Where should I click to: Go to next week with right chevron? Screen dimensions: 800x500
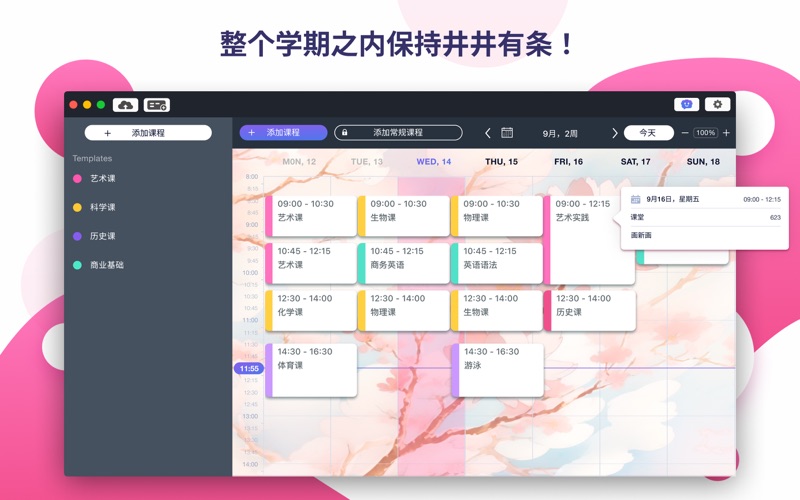pyautogui.click(x=614, y=133)
